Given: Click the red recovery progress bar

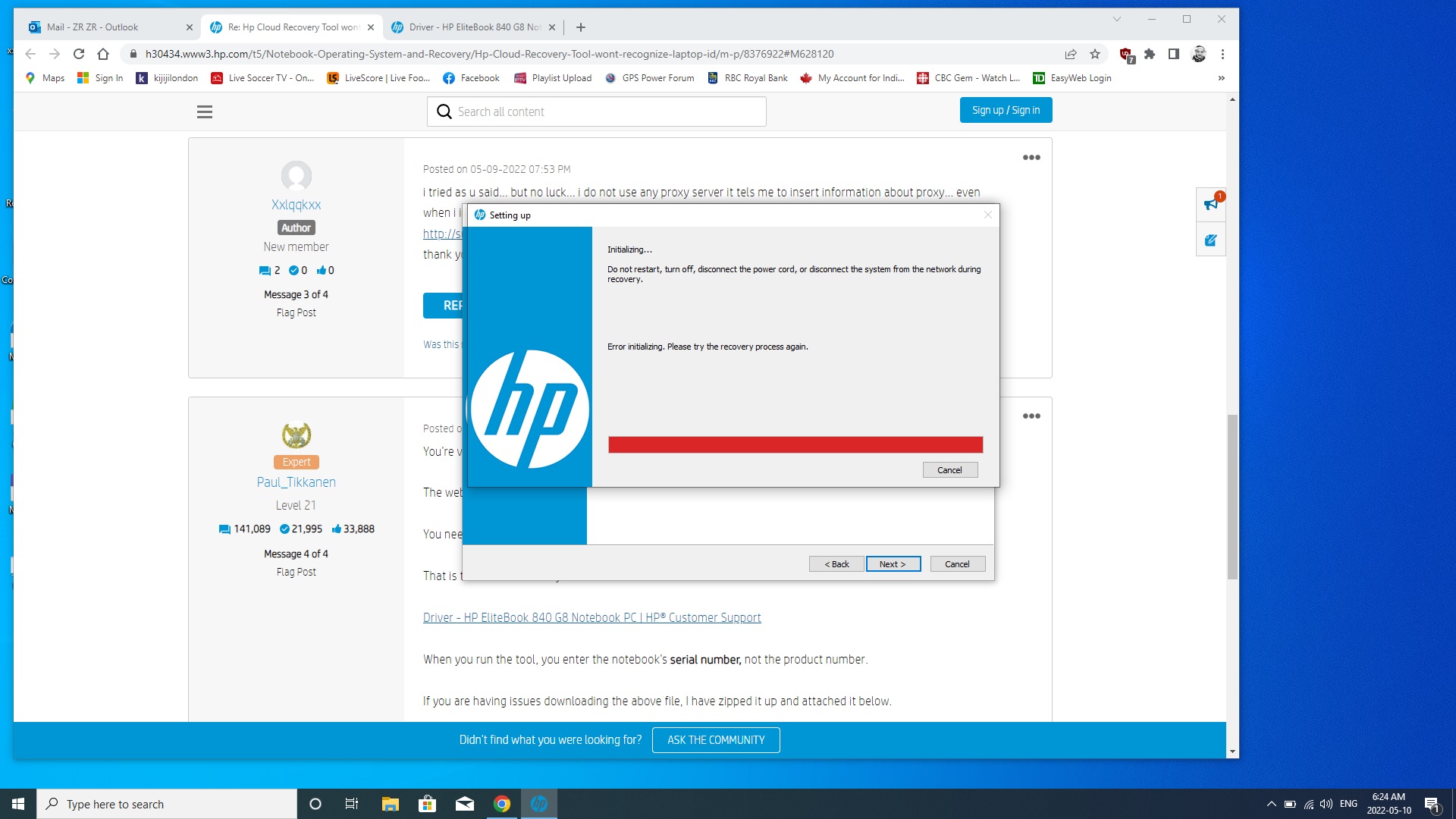Looking at the screenshot, I should click(x=794, y=445).
